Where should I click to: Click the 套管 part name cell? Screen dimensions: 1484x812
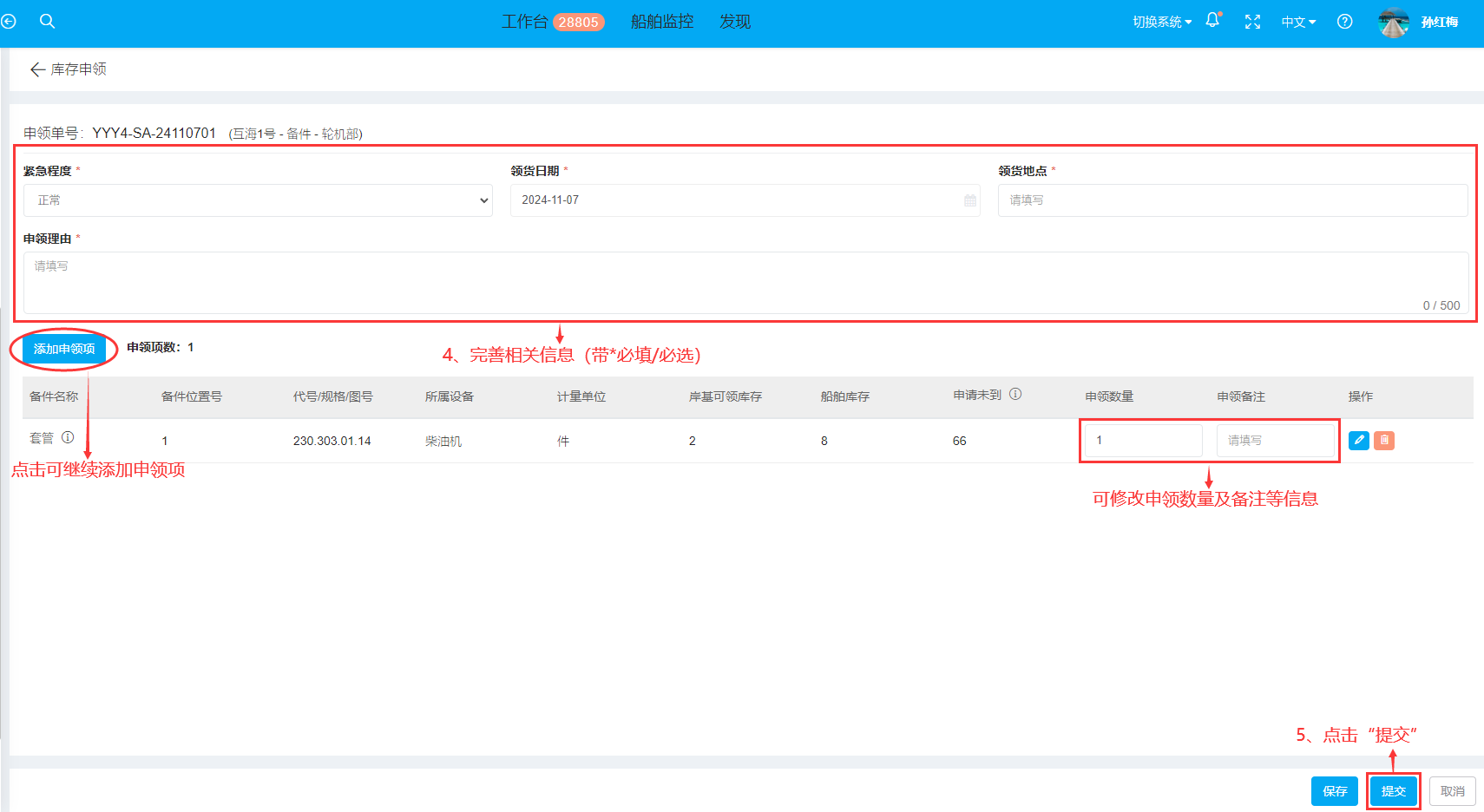(x=42, y=439)
